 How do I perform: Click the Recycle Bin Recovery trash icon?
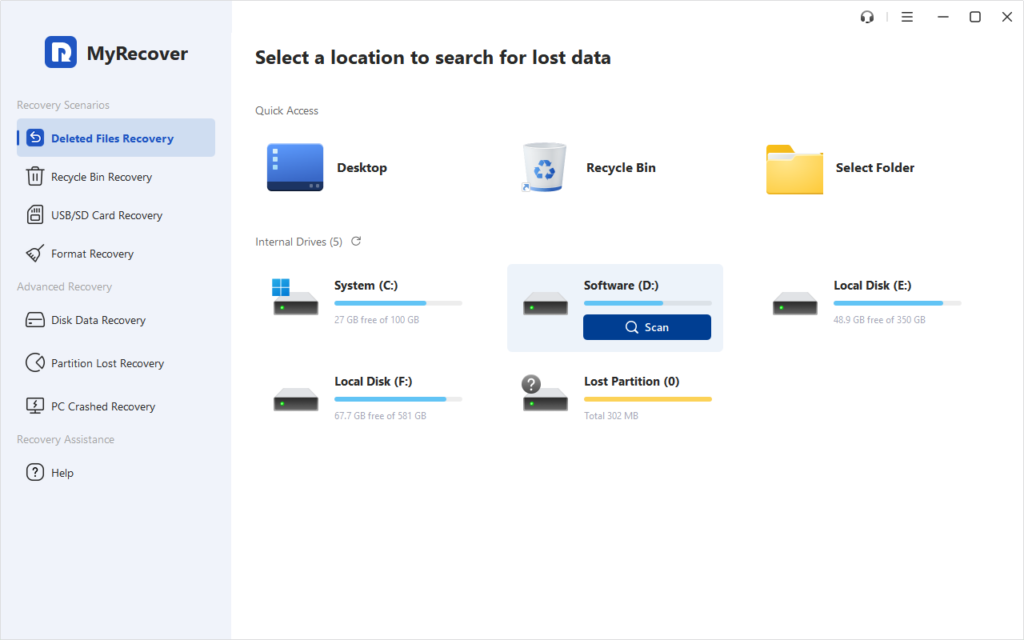[35, 176]
